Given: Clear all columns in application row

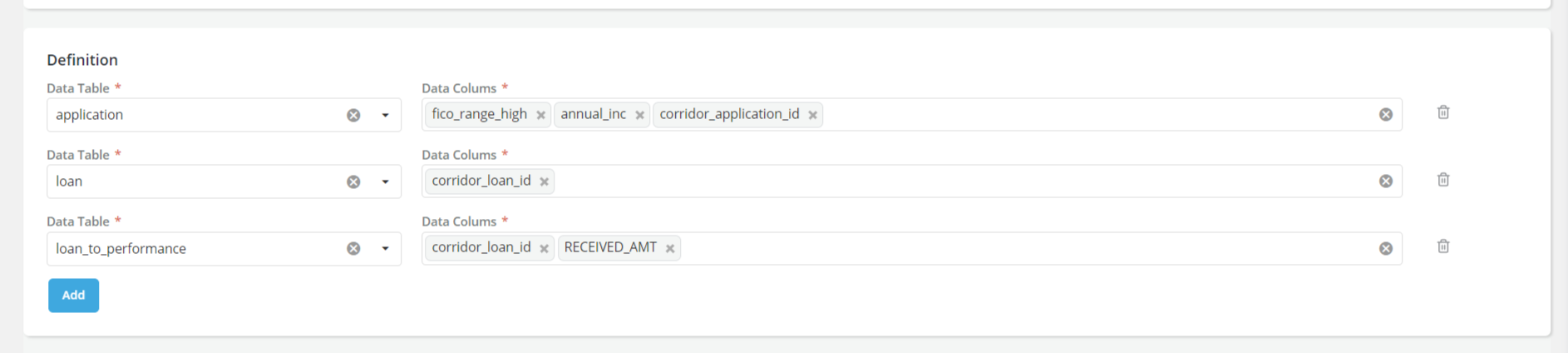Looking at the screenshot, I should (1385, 115).
